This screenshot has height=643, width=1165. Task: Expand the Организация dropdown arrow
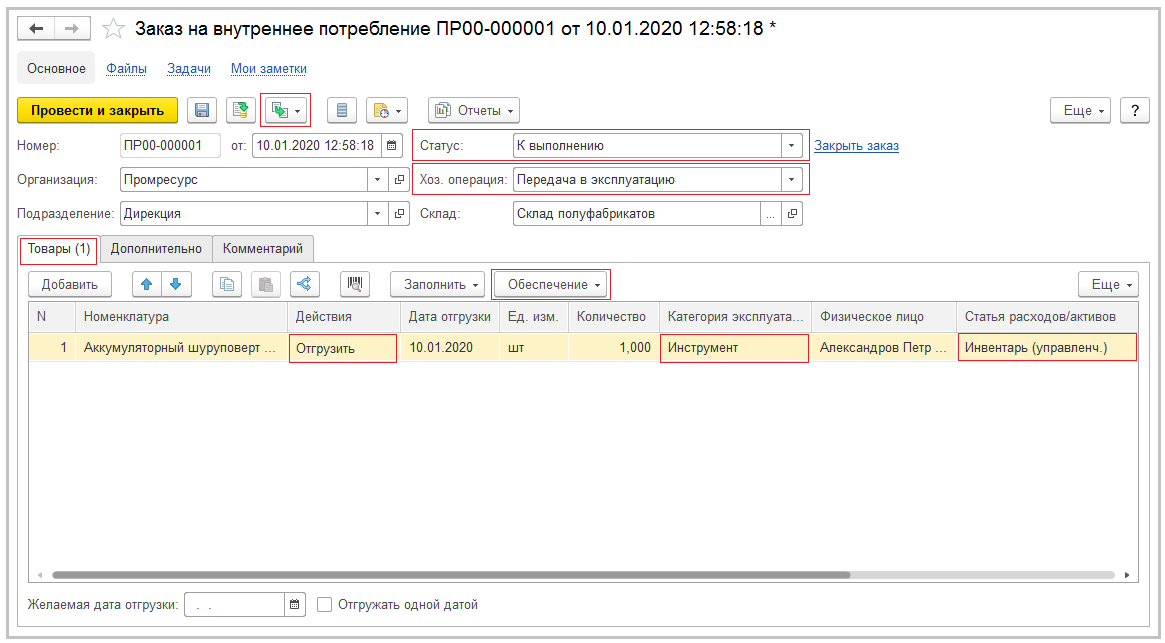[377, 180]
